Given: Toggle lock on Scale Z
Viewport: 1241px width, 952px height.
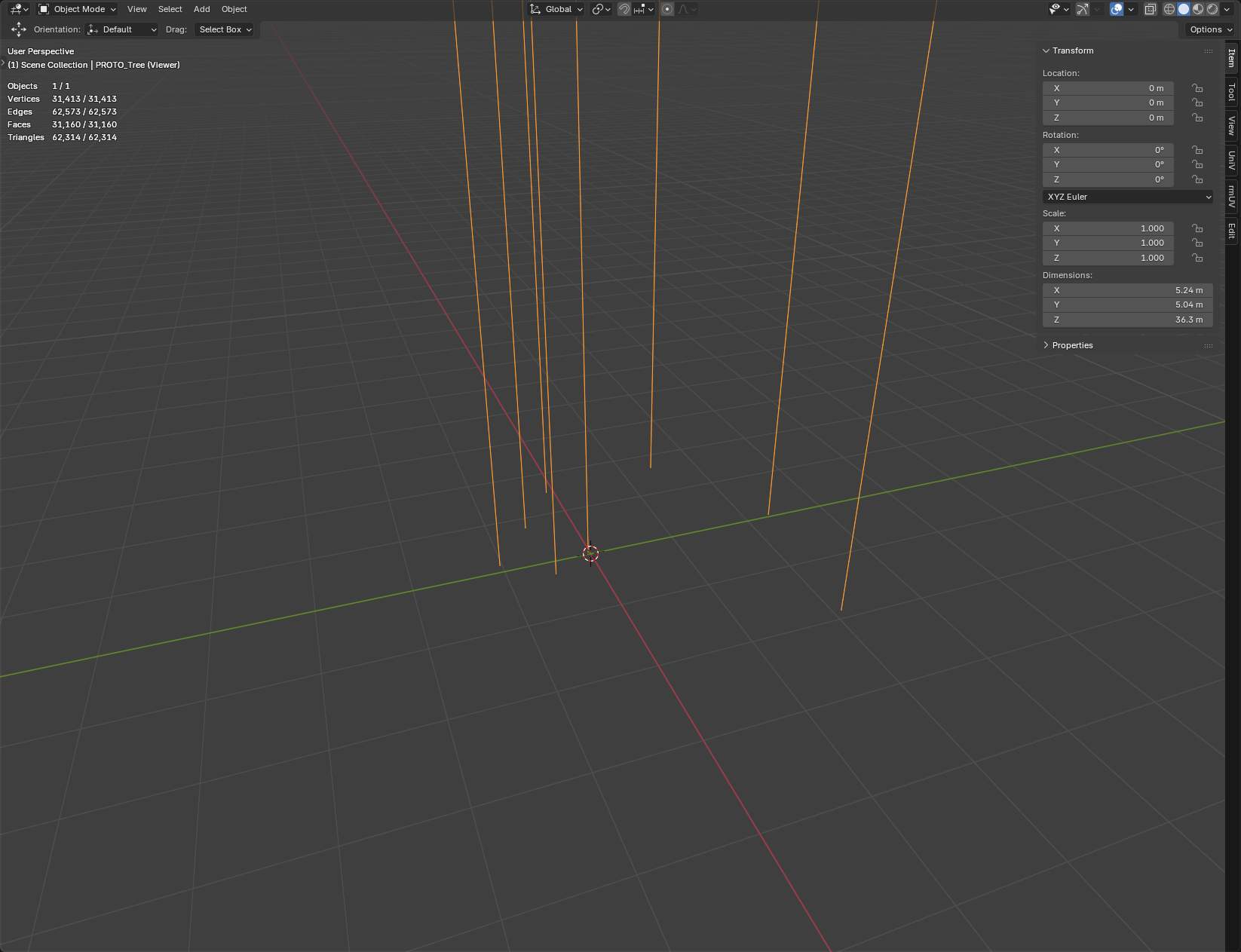Looking at the screenshot, I should coord(1197,258).
